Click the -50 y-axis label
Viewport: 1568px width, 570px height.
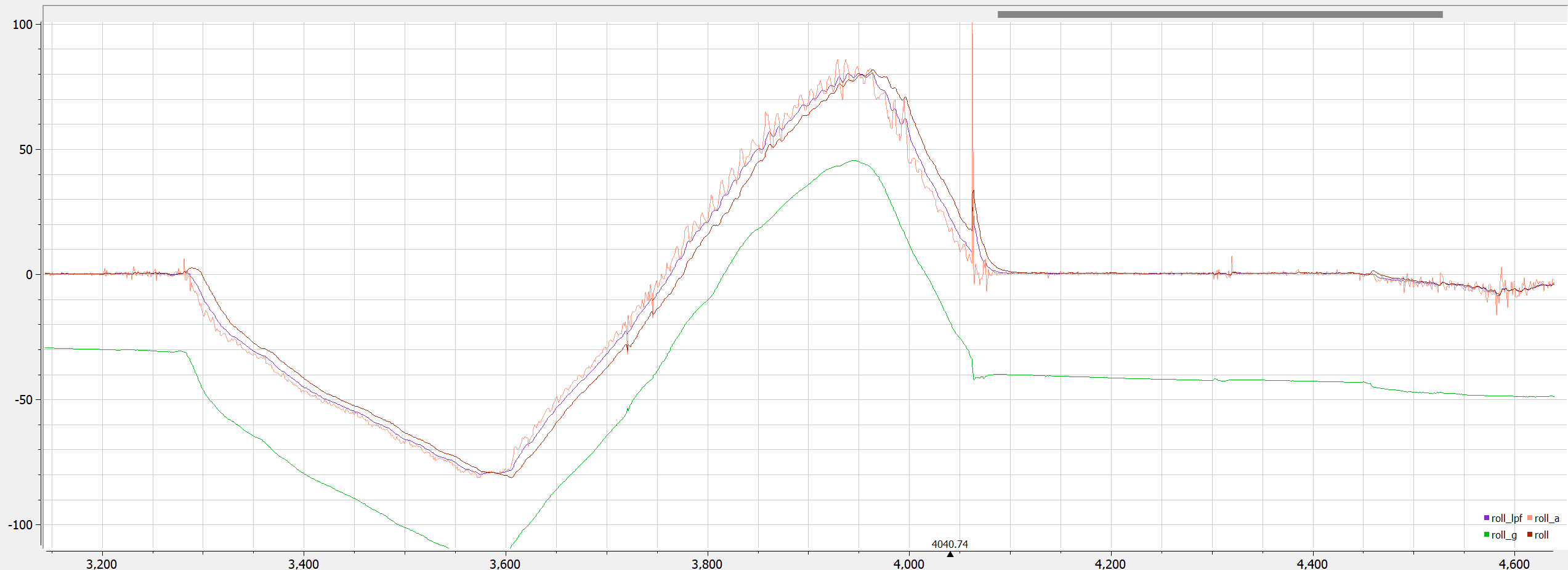point(23,400)
